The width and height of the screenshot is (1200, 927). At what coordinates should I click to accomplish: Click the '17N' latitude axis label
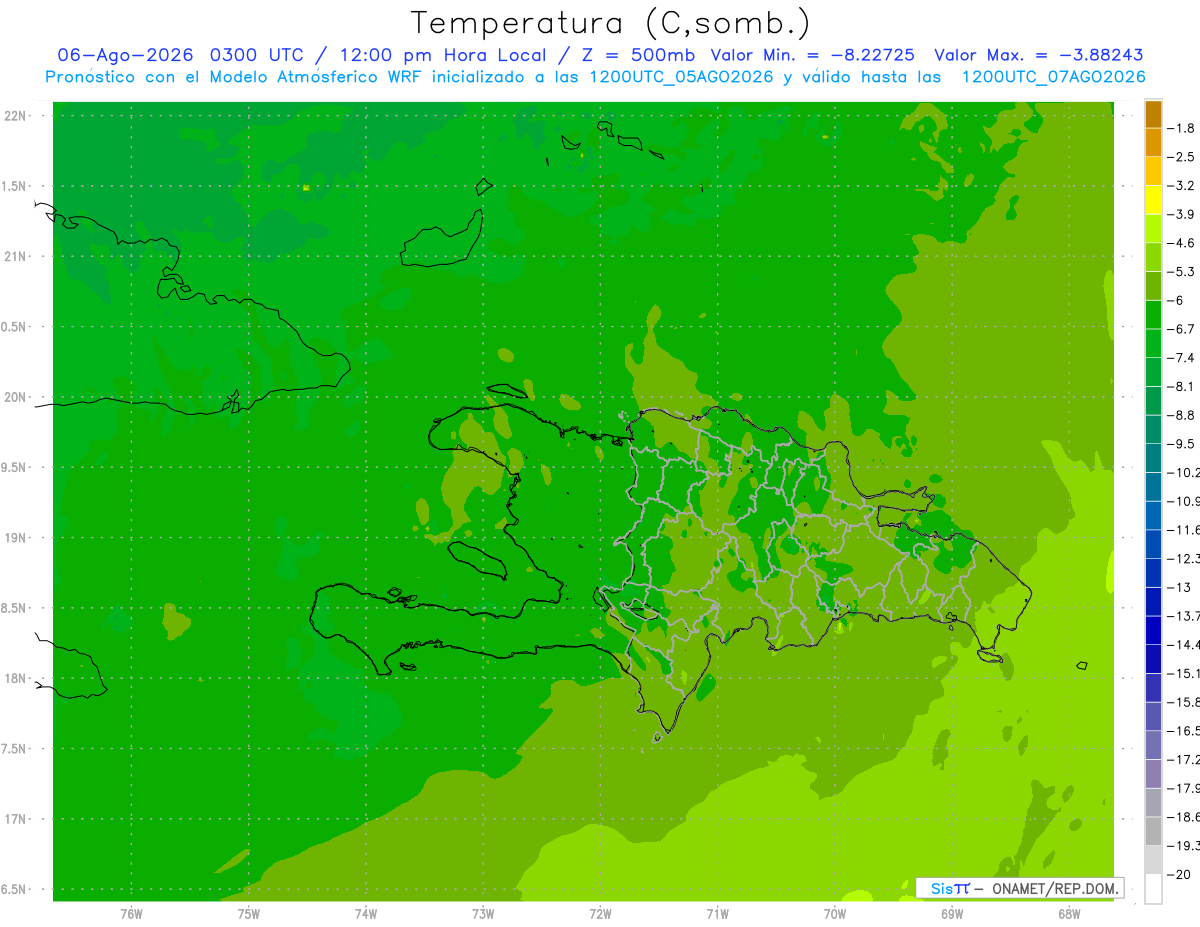point(15,819)
